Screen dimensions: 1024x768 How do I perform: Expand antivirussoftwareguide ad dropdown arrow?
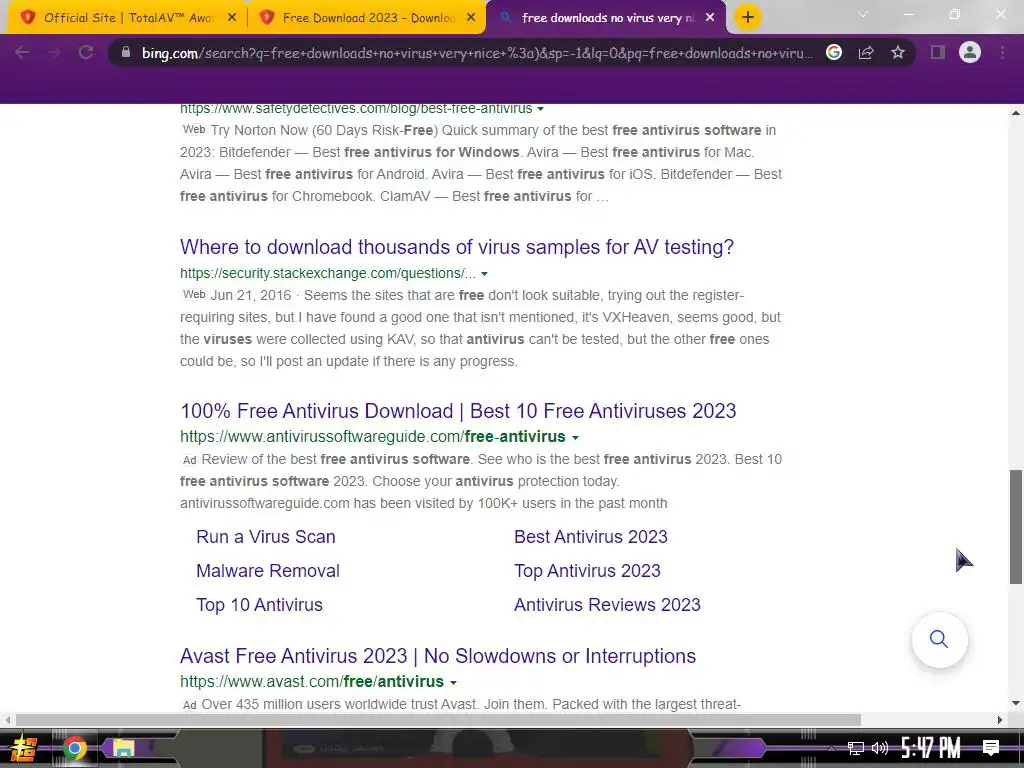(575, 437)
